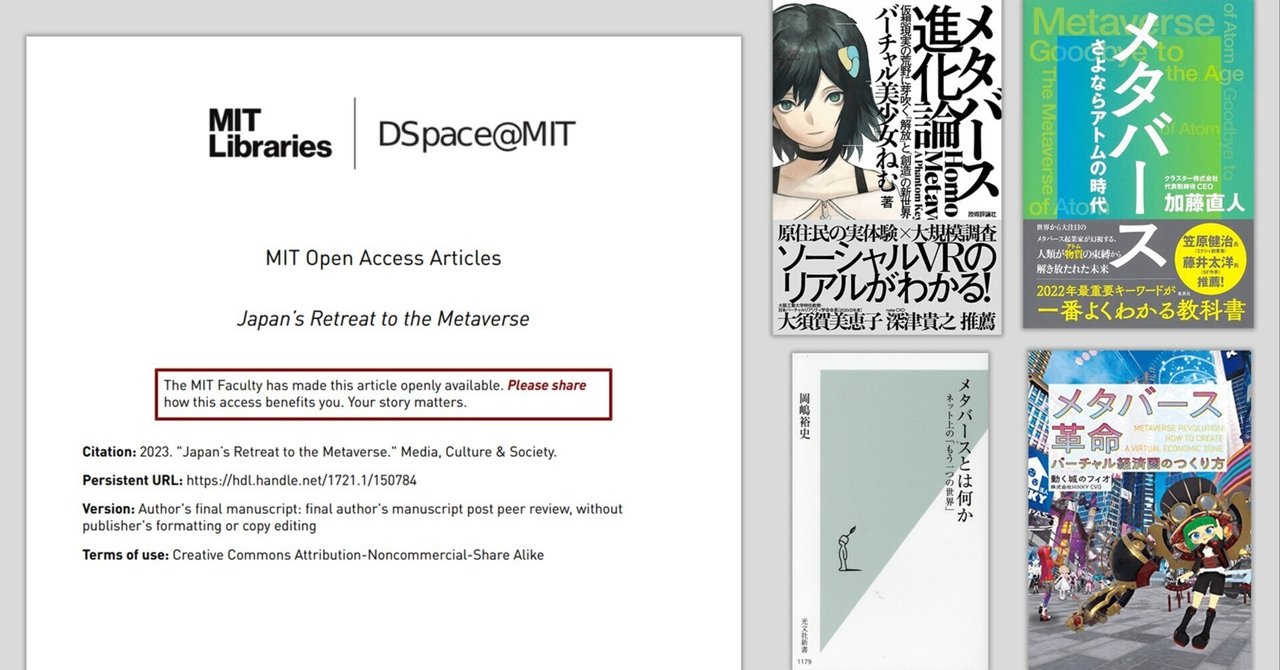The height and width of the screenshot is (670, 1280).
Task: Click the 'Version:' author's final manuscript text
Action: coord(352,517)
